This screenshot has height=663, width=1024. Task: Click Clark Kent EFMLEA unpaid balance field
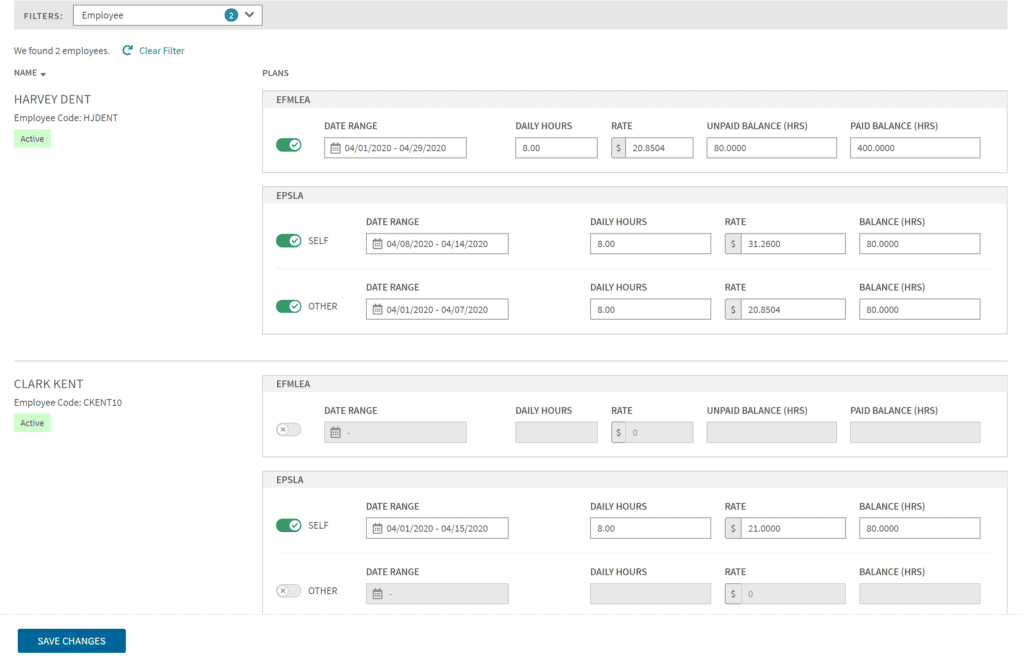(x=771, y=432)
